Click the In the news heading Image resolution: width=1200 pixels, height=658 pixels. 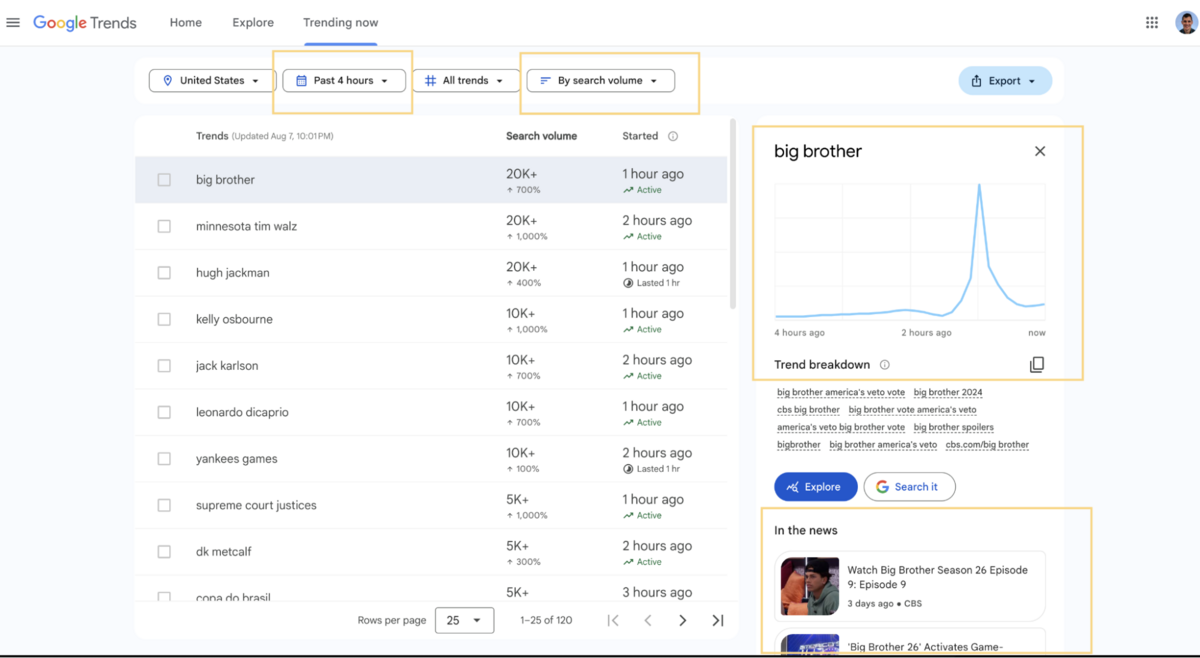coord(806,530)
